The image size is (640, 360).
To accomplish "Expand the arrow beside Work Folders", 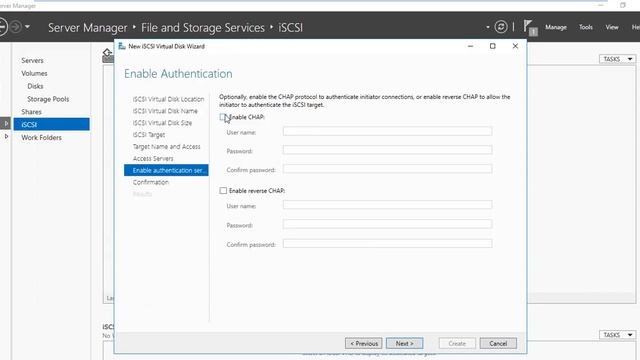I will tap(6, 136).
